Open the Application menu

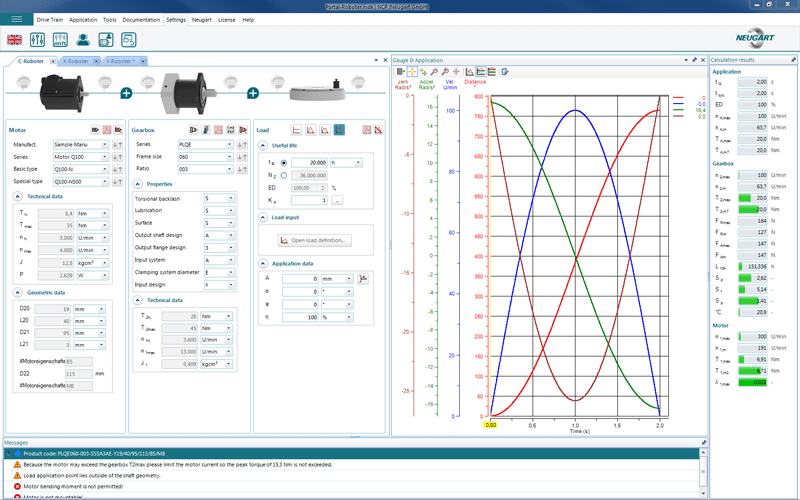tap(83, 20)
